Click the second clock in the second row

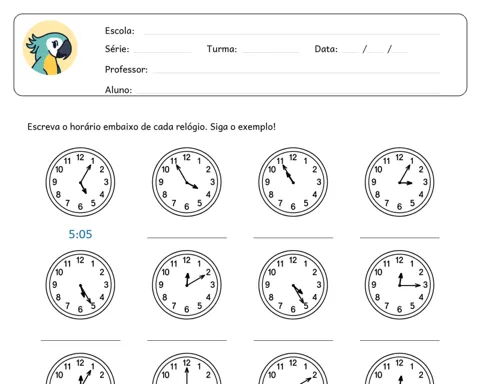(x=187, y=285)
